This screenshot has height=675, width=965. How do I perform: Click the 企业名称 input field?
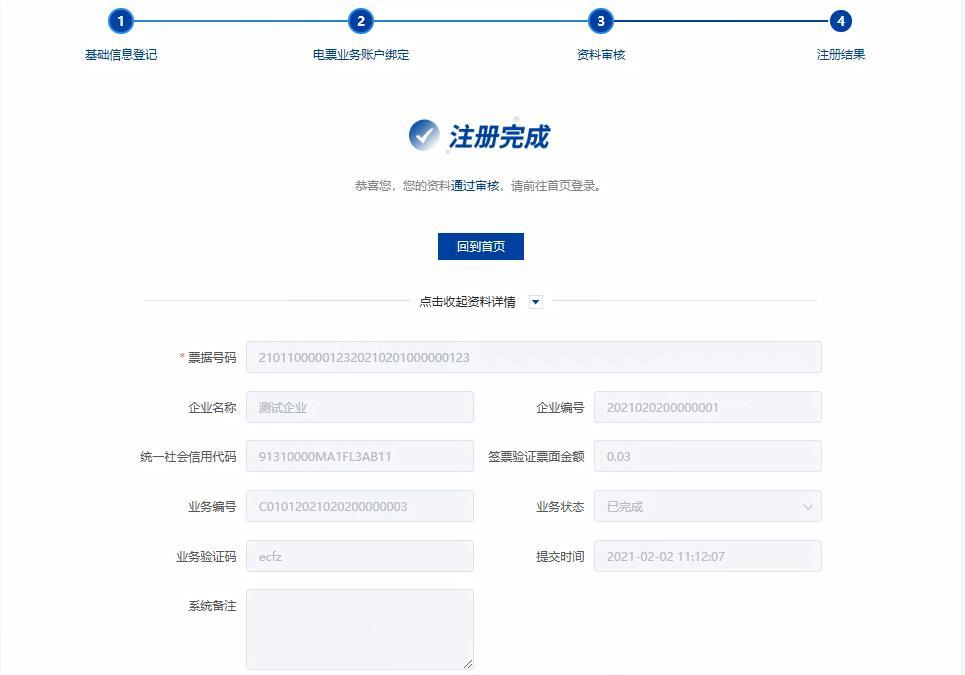[x=360, y=407]
